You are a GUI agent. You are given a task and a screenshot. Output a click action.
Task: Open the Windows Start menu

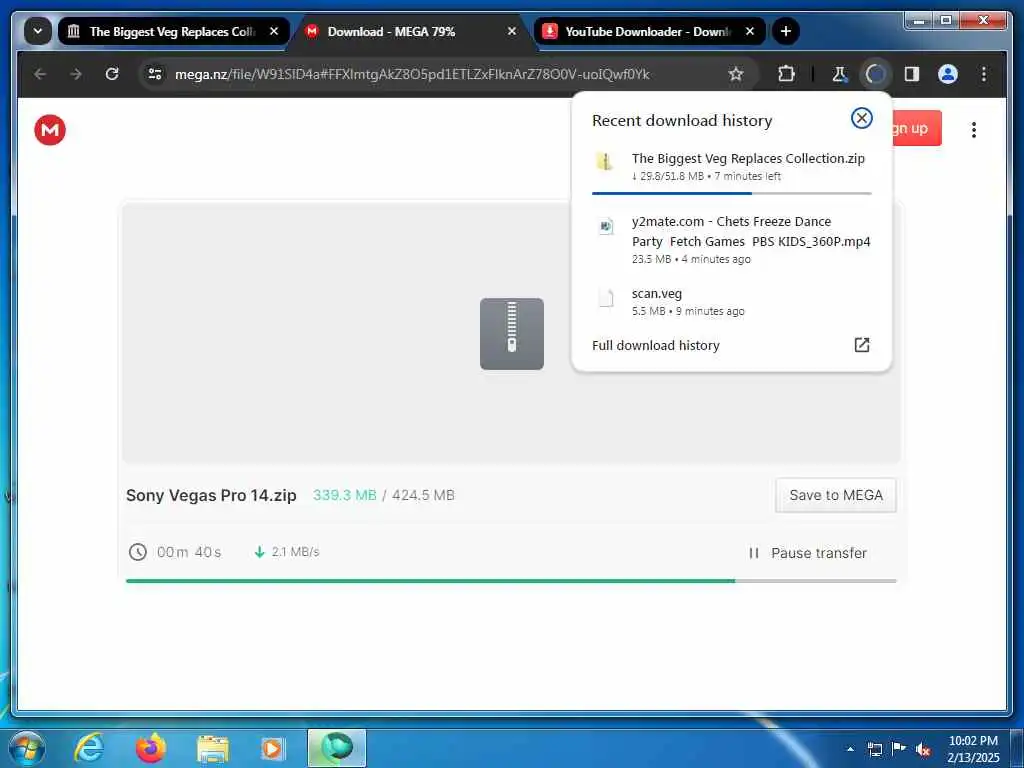click(x=26, y=748)
